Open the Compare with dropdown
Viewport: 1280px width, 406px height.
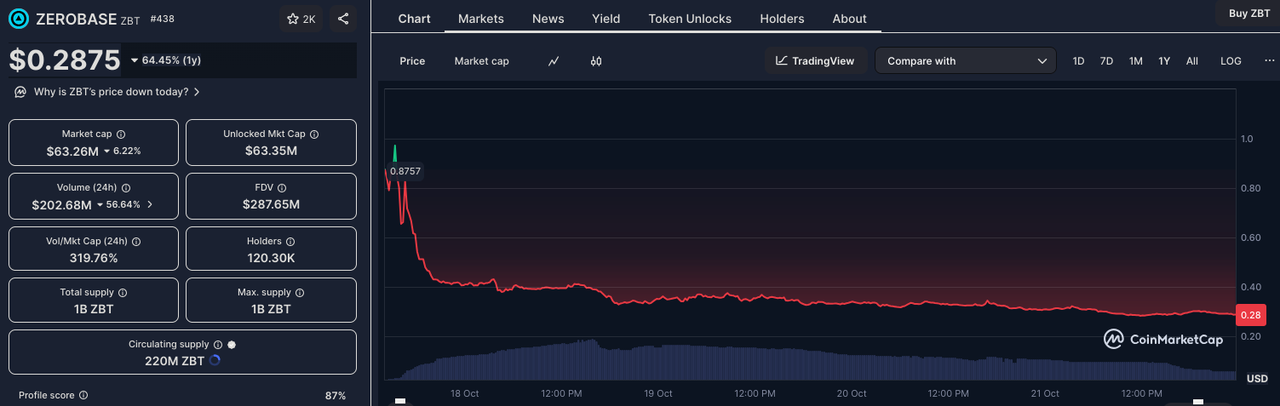[x=965, y=61]
